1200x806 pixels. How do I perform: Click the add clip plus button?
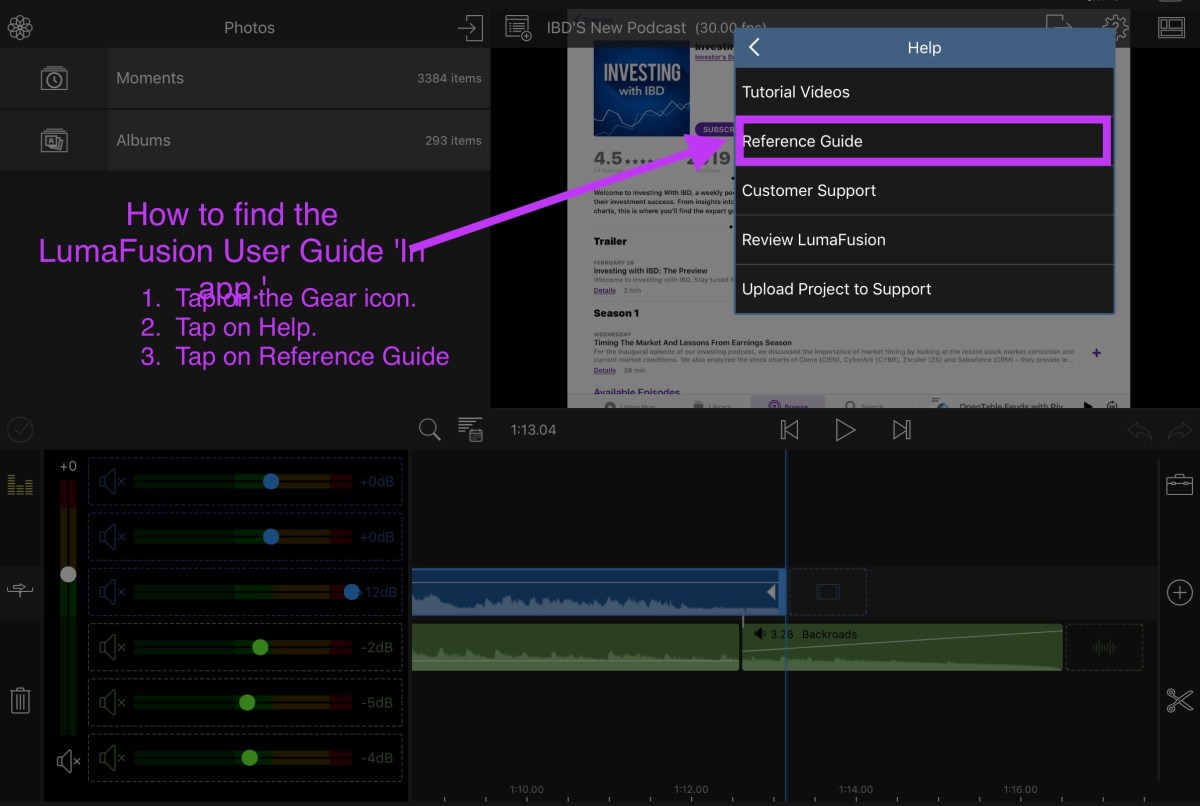click(x=1179, y=592)
